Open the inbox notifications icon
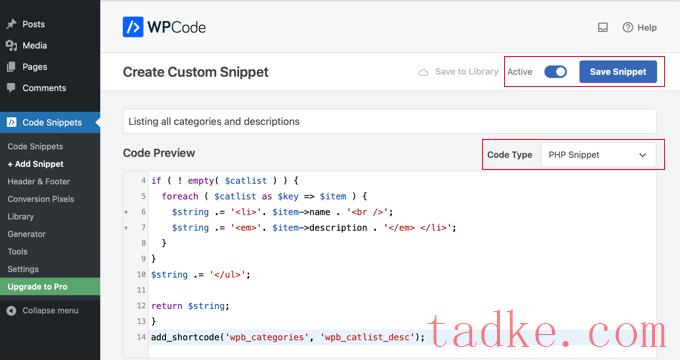Image resolution: width=680 pixels, height=360 pixels. point(602,27)
